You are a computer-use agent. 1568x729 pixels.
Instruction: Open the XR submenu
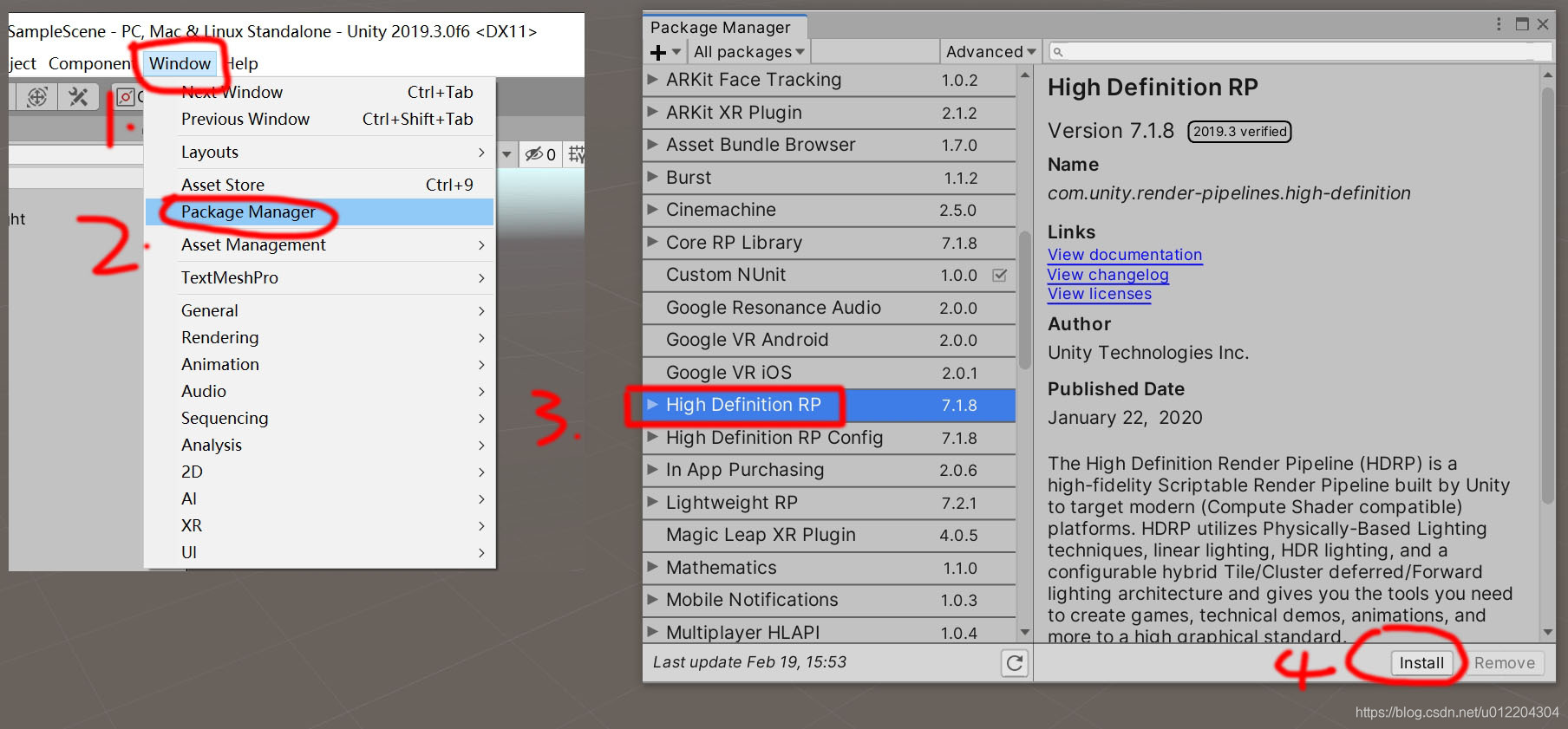pyautogui.click(x=320, y=525)
